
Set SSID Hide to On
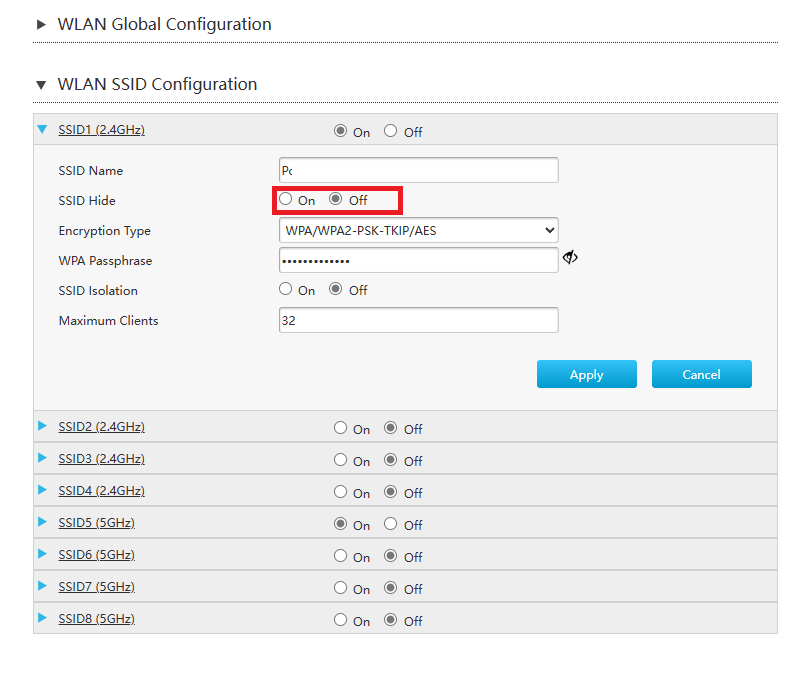285,199
